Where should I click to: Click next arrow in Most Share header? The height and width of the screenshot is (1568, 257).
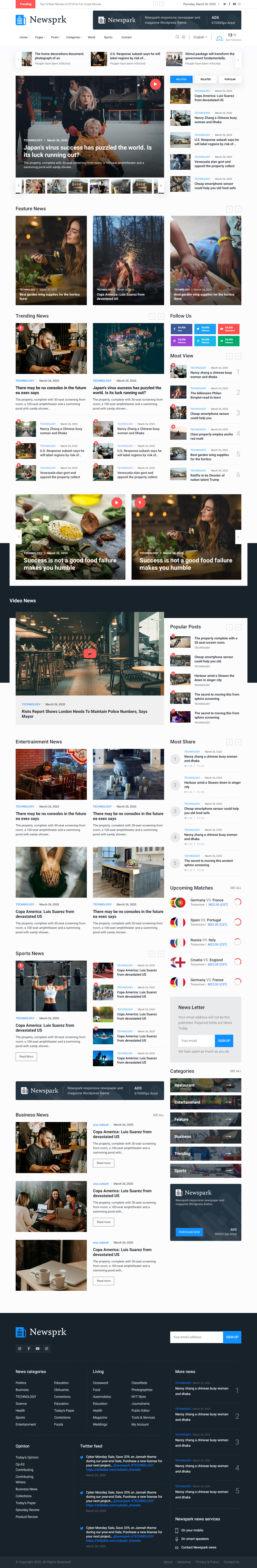(x=238, y=742)
